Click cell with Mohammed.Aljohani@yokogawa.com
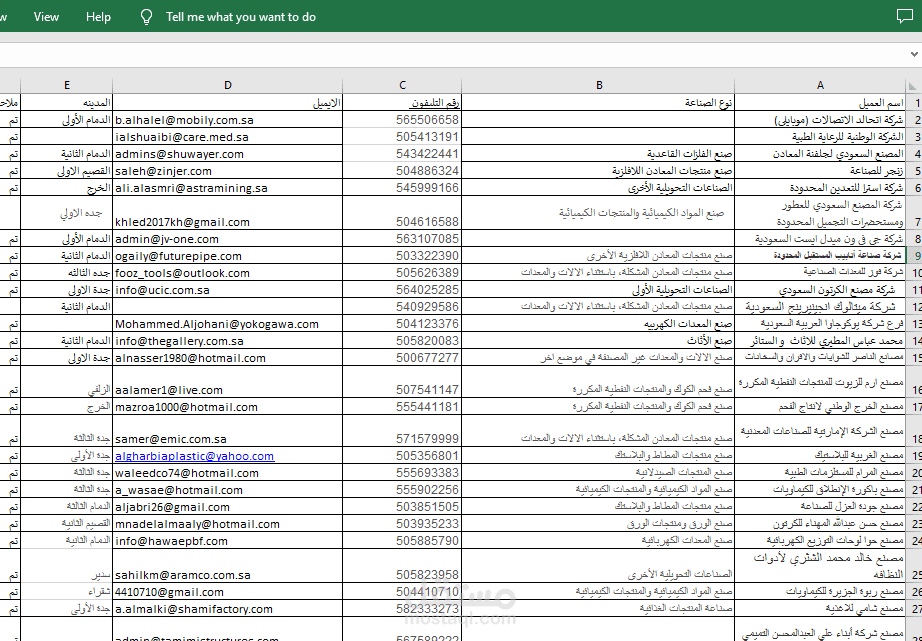 [228, 324]
